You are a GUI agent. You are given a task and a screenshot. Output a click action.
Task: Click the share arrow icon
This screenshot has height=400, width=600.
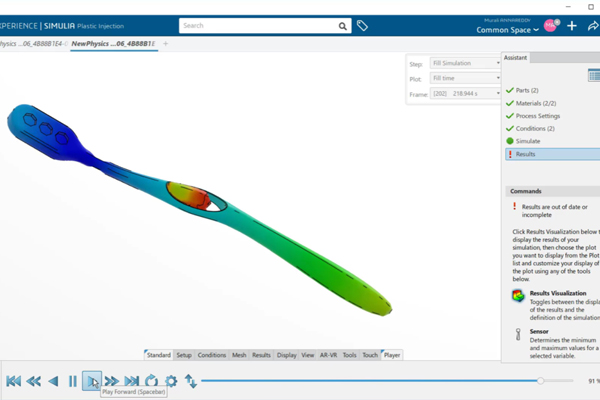pyautogui.click(x=592, y=26)
